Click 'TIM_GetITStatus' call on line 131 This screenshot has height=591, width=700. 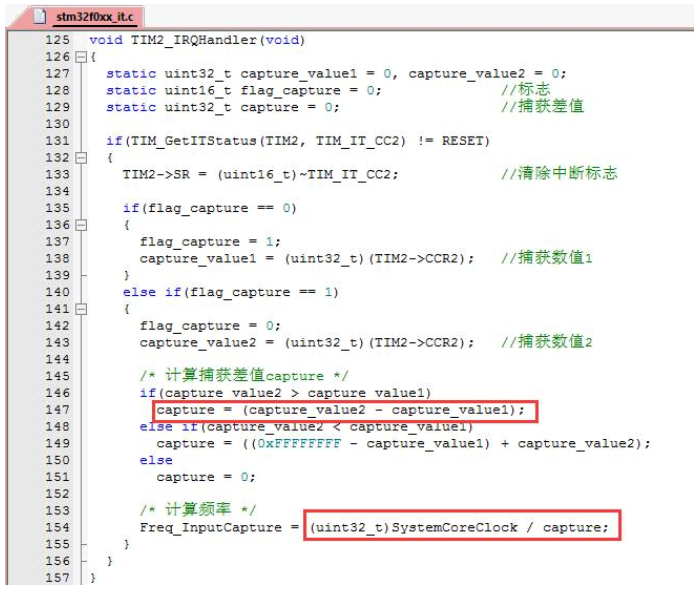pos(193,141)
